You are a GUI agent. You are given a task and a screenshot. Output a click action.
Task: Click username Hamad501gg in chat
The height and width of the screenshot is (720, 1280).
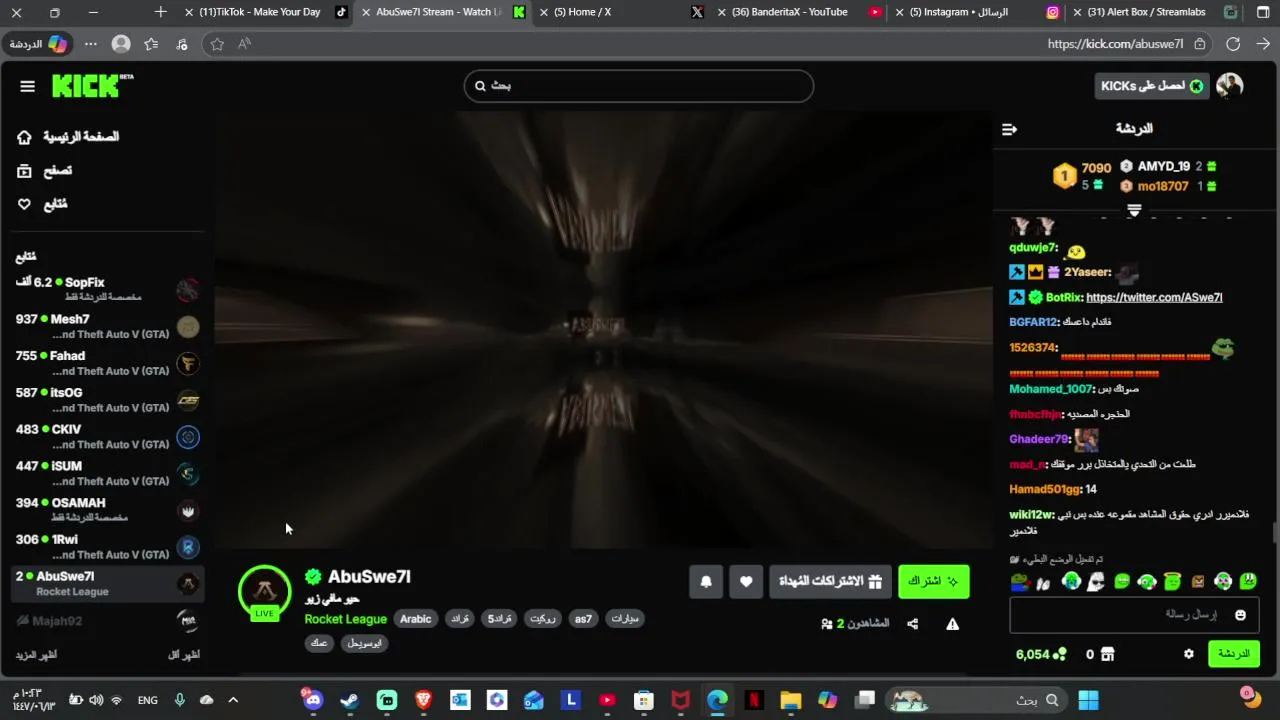1045,489
